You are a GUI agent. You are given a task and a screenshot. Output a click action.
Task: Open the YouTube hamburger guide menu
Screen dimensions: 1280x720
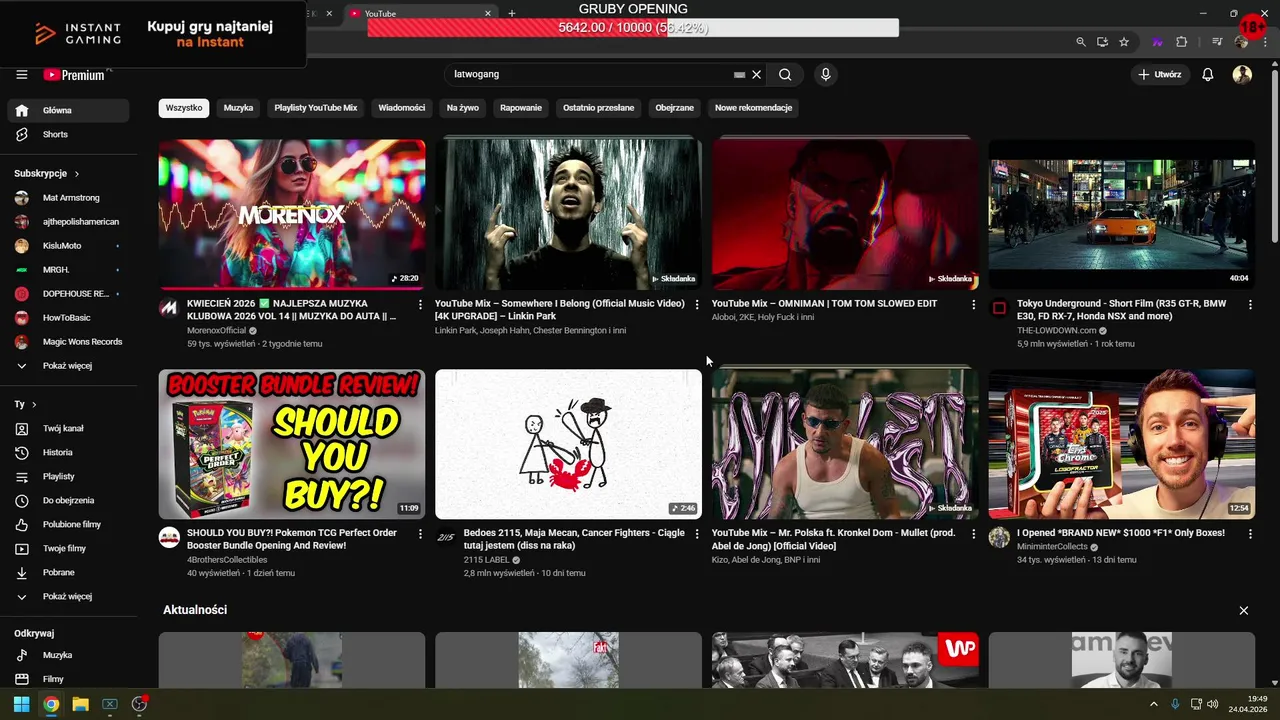coord(21,74)
